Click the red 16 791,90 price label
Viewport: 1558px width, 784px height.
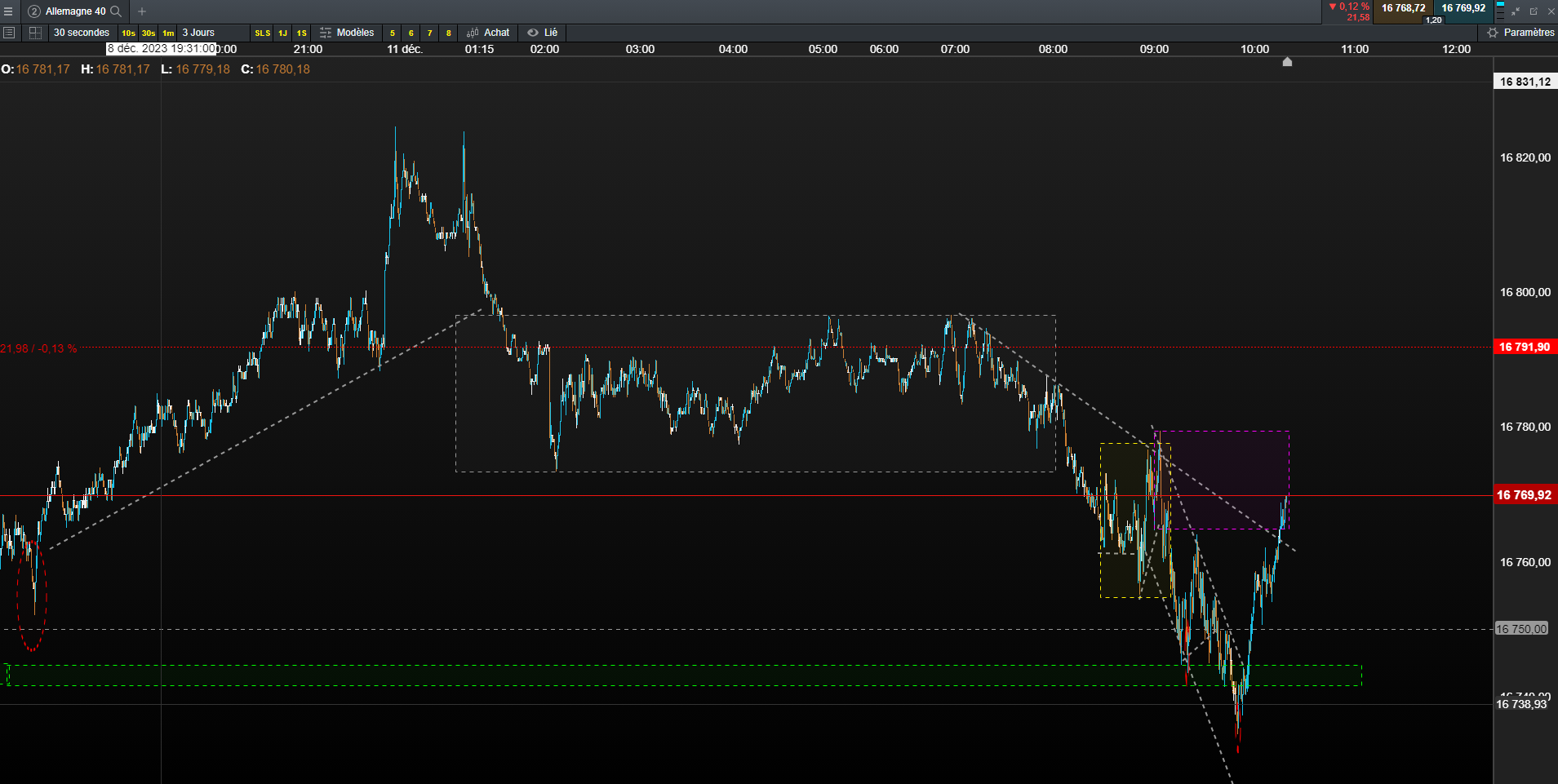[x=1524, y=347]
